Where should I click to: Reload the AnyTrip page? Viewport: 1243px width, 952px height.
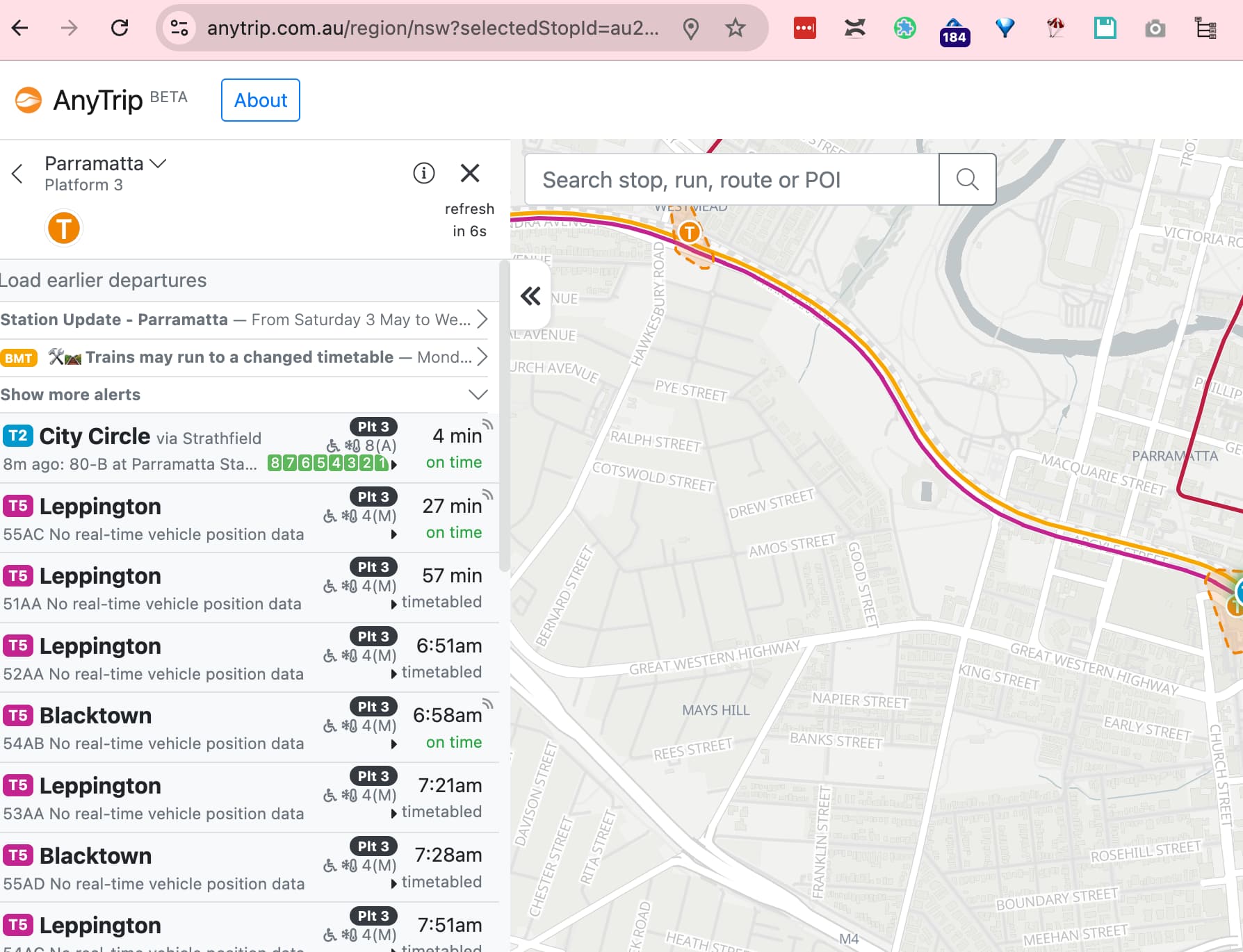click(120, 28)
